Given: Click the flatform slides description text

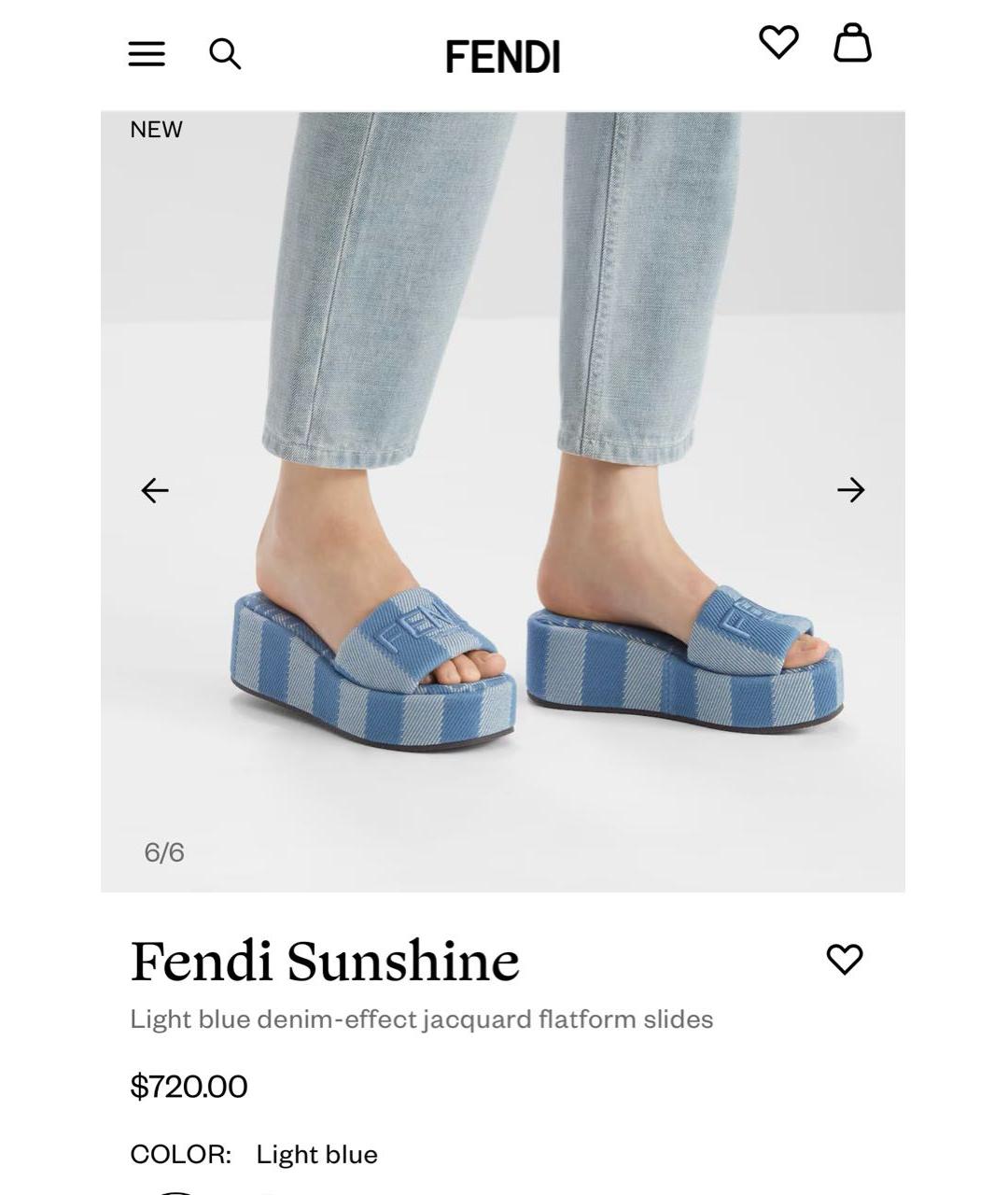Looking at the screenshot, I should pyautogui.click(x=422, y=1019).
